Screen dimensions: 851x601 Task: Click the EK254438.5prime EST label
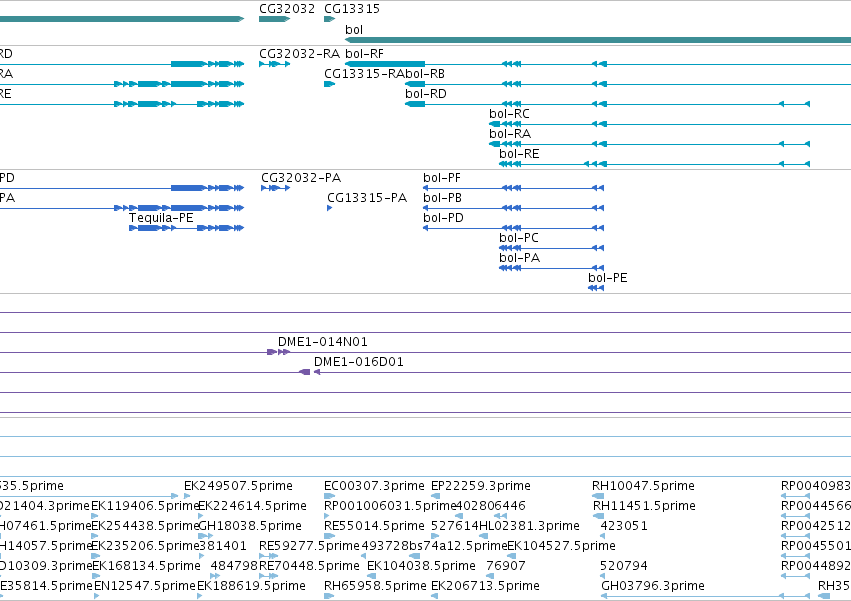(x=145, y=526)
